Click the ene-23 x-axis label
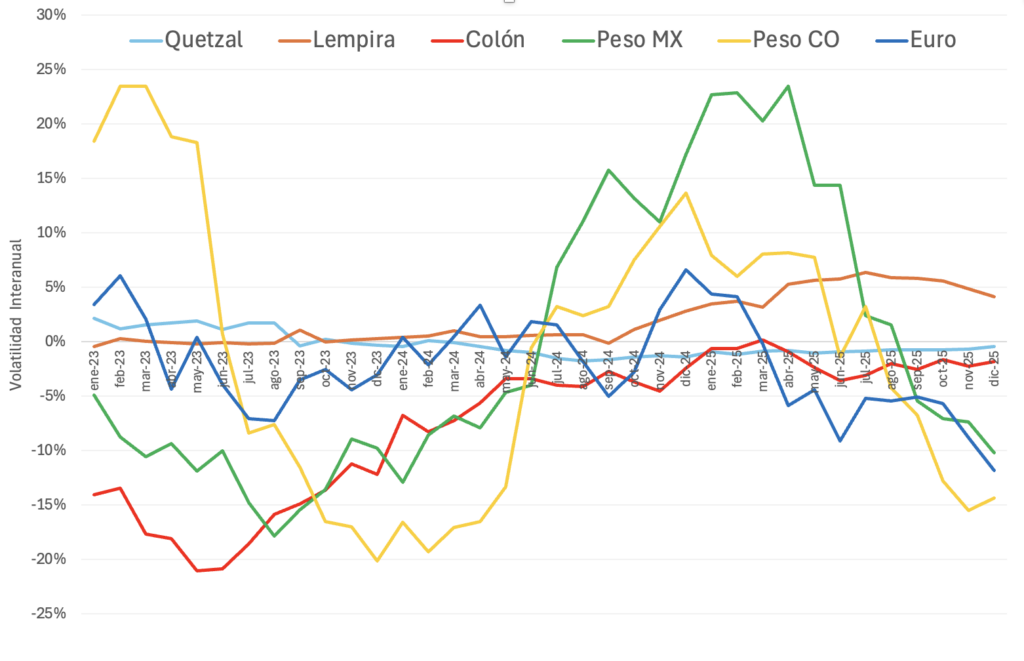This screenshot has width=1024, height=661. coord(96,377)
